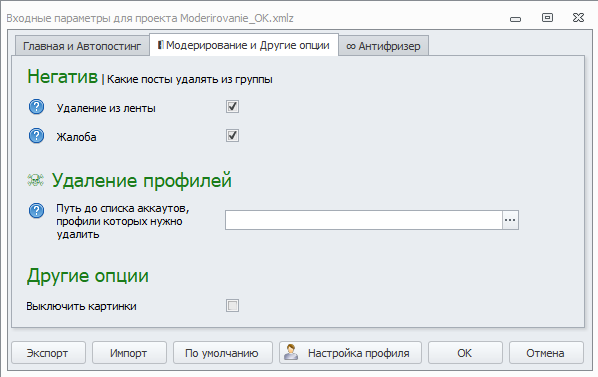This screenshot has width=598, height=377.
Task: Click Путь до списка аккаутов label
Action: (x=123, y=221)
